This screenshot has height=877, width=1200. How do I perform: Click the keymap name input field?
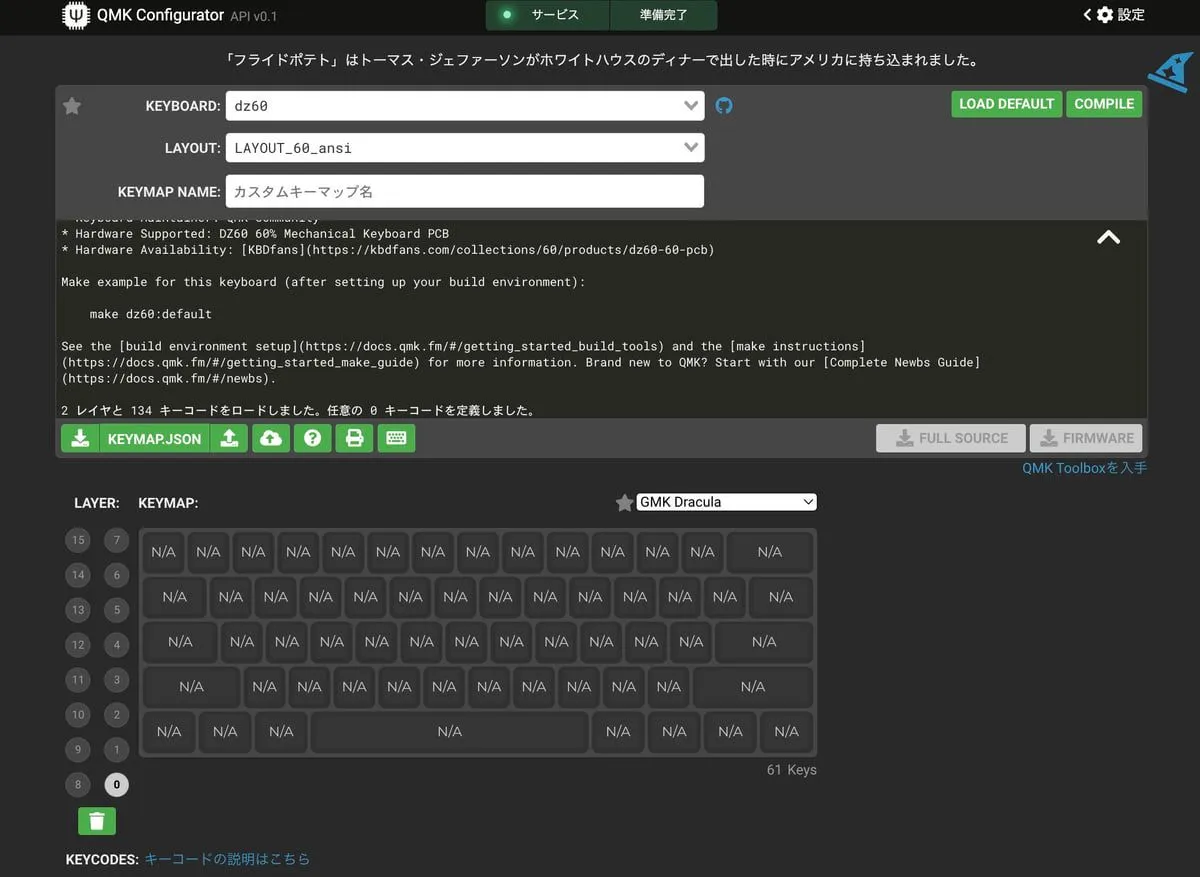pyautogui.click(x=464, y=191)
